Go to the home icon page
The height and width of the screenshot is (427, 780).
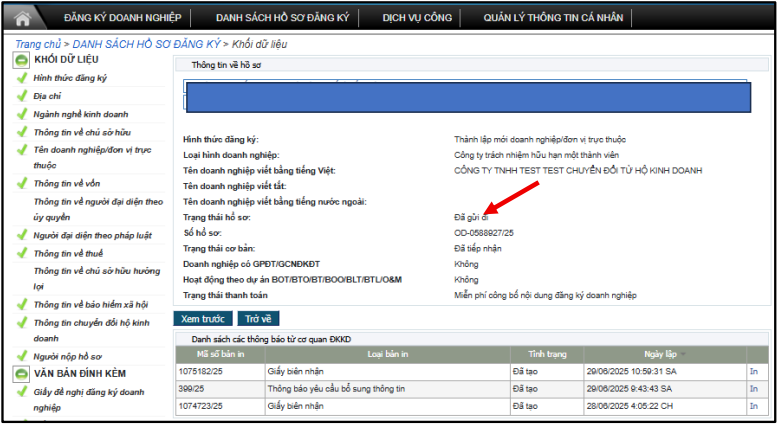[x=22, y=18]
